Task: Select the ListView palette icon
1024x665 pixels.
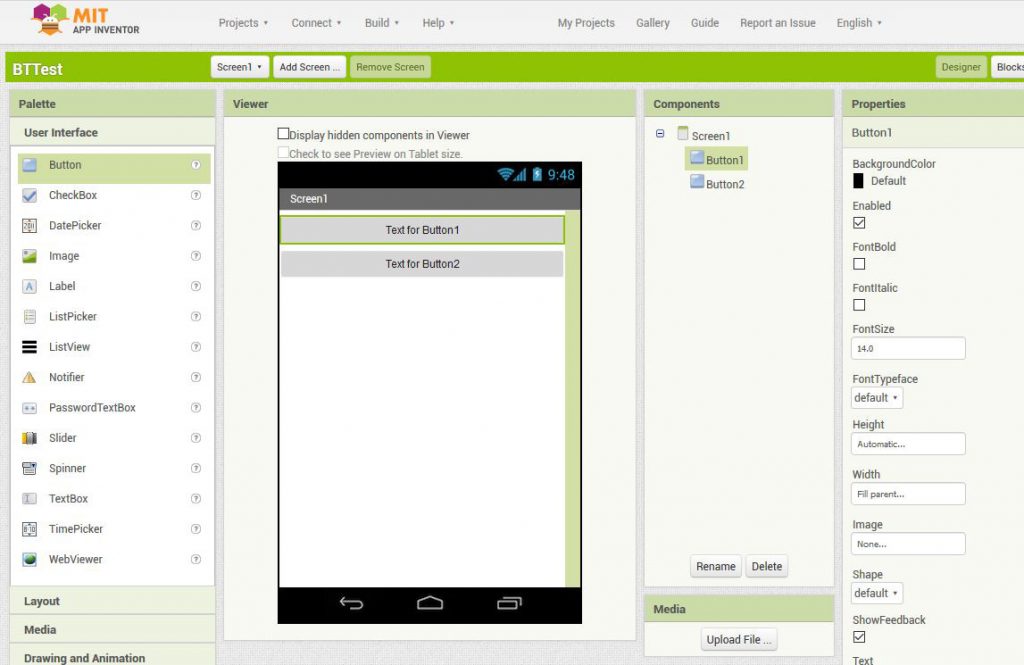Action: (x=29, y=347)
